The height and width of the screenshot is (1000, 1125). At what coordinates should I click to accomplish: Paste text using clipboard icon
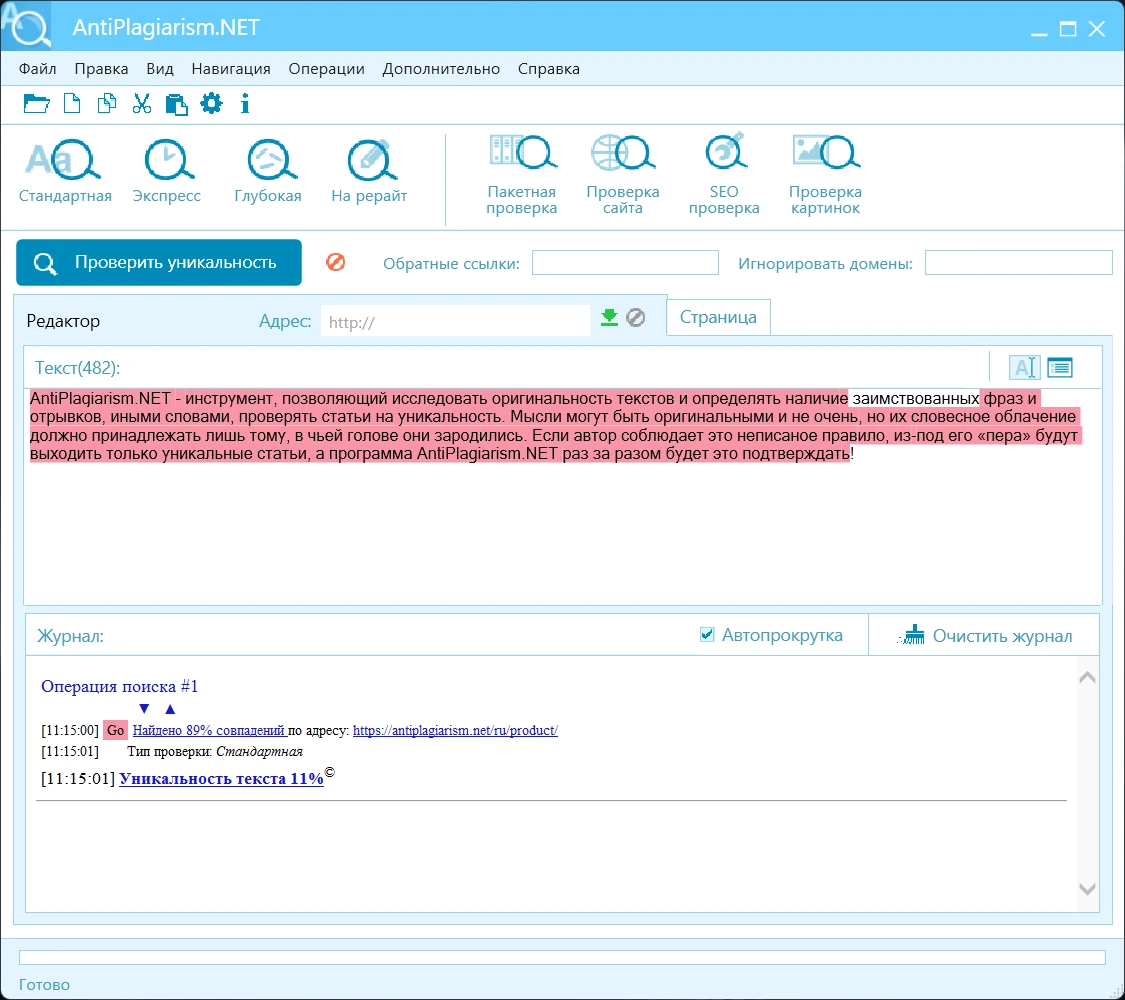tap(176, 105)
